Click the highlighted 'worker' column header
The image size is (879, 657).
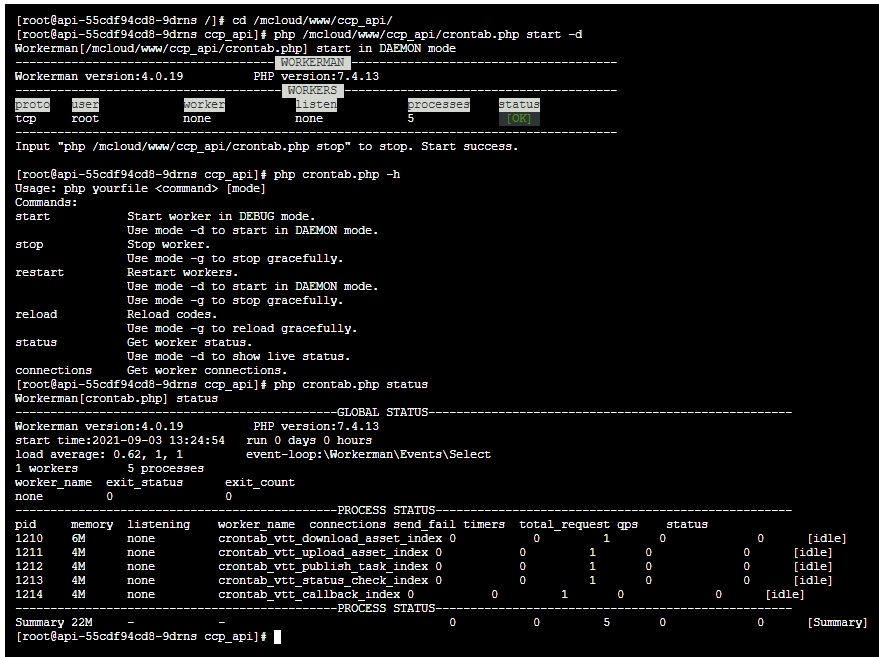(x=204, y=104)
